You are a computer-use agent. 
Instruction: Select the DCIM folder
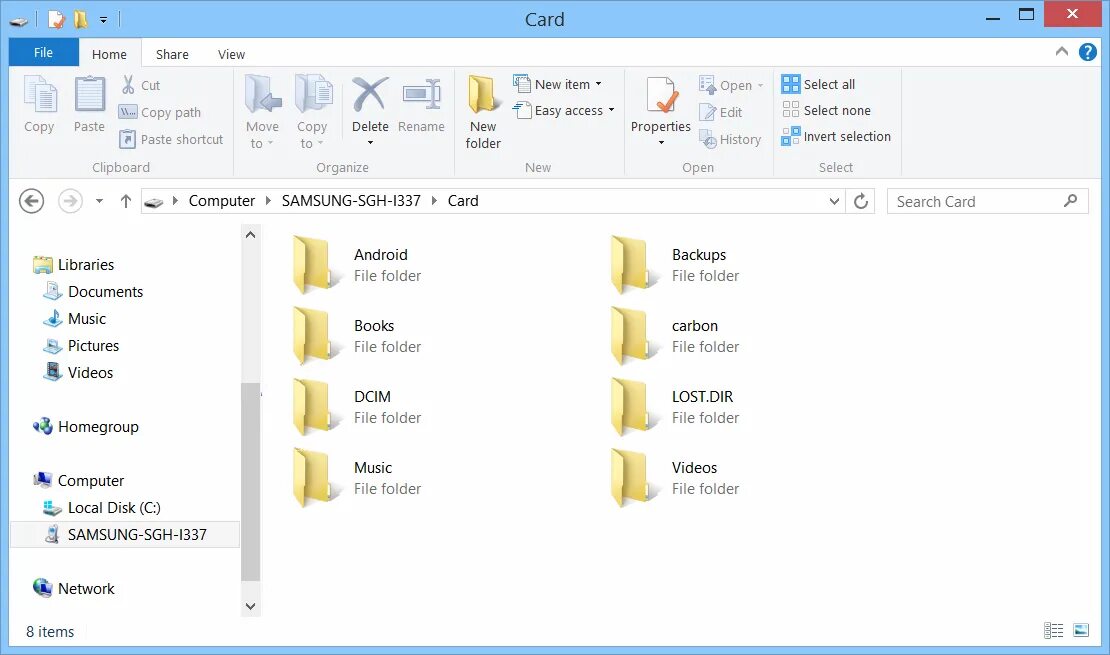tap(357, 407)
